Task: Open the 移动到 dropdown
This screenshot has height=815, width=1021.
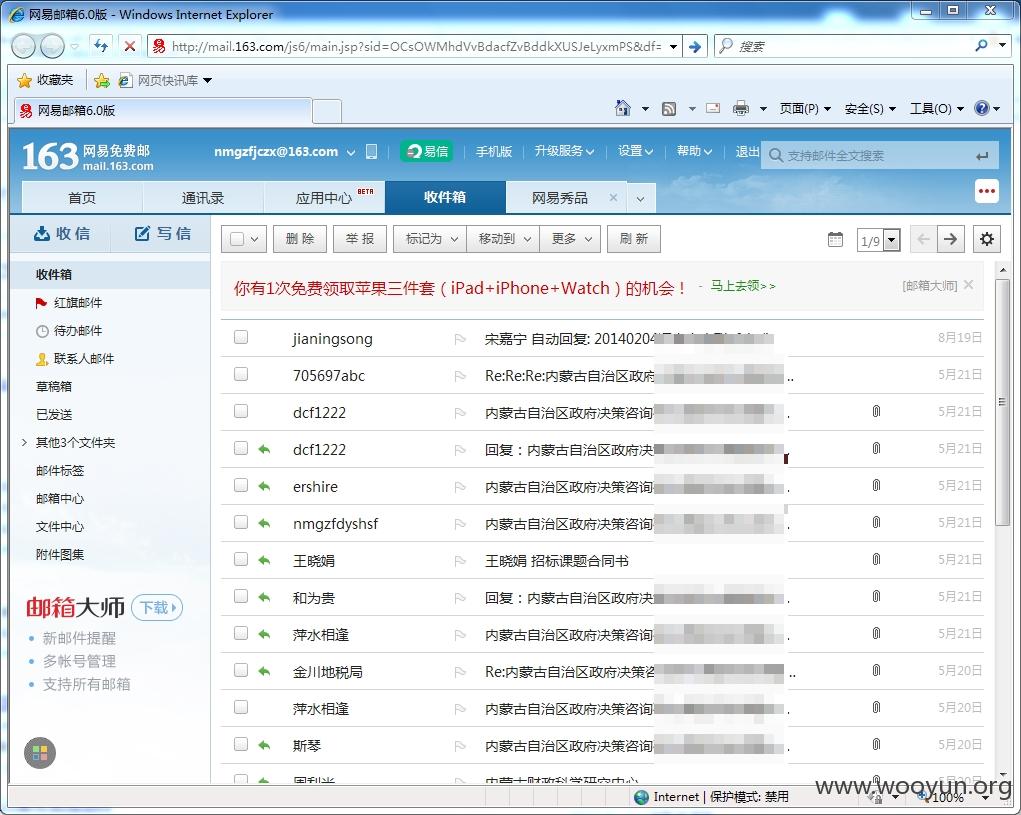Action: [503, 239]
